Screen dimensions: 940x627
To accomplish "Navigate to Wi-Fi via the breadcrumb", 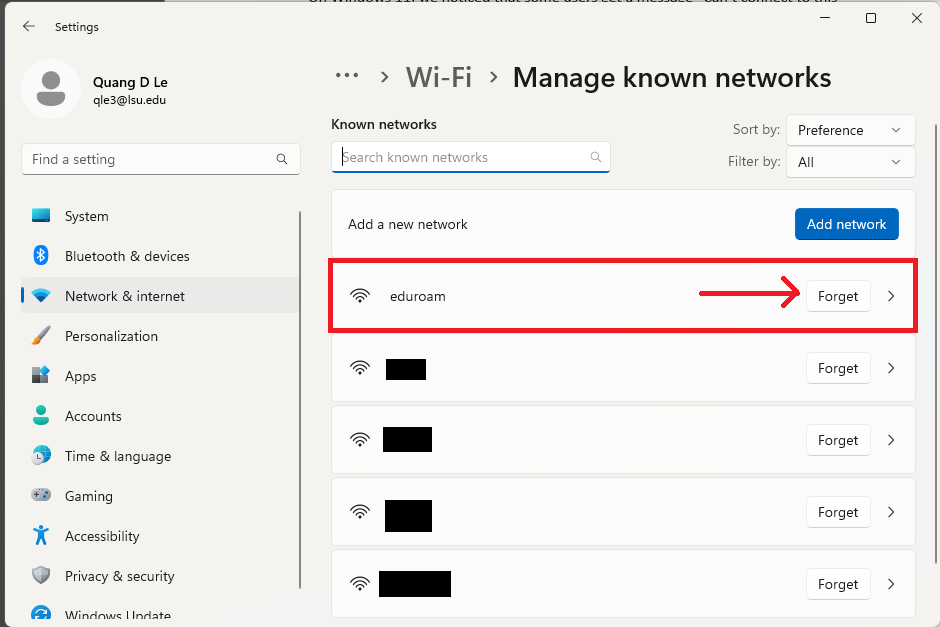I will click(x=438, y=77).
